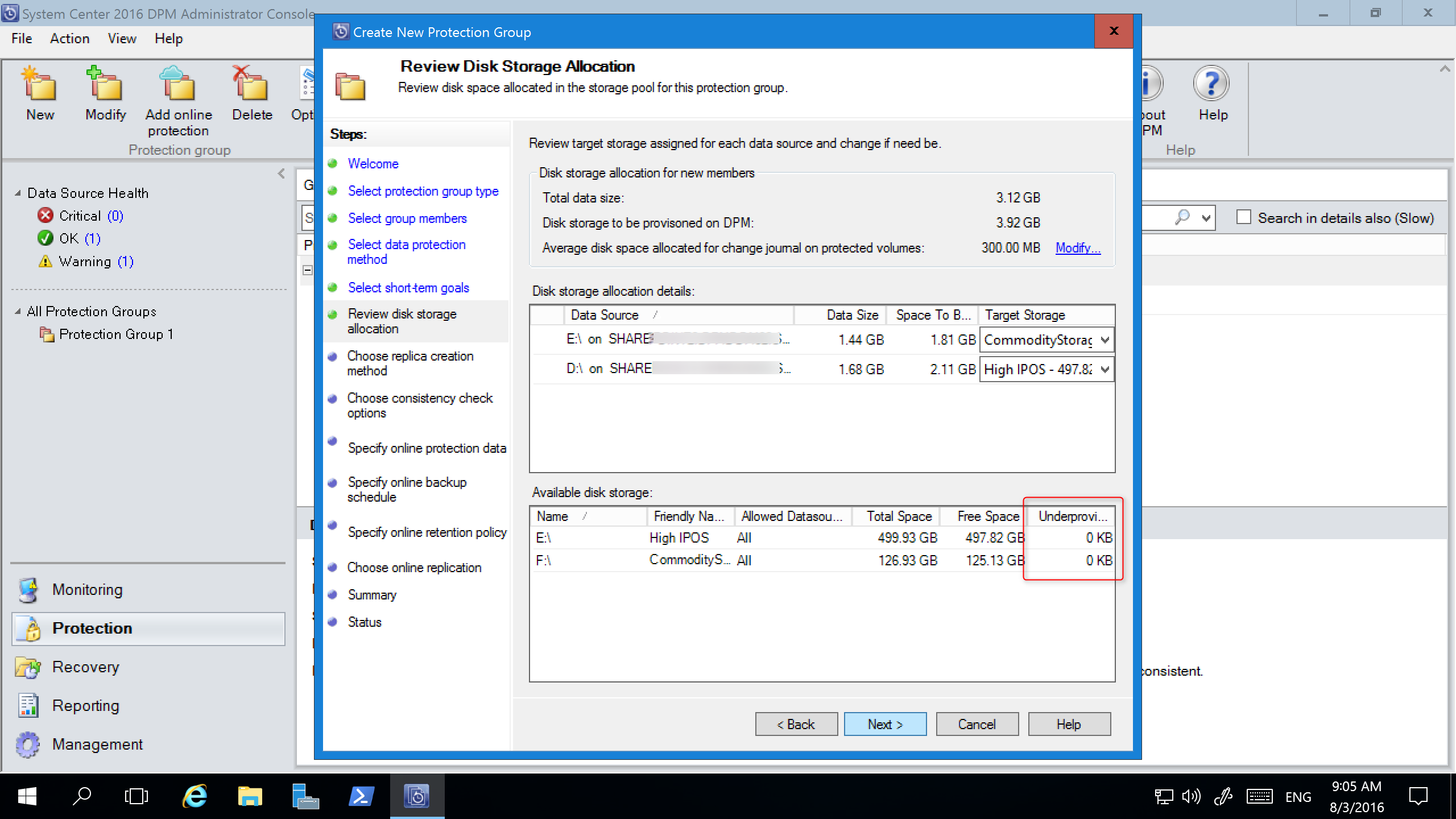Click the Windows taskbar DPM application icon
Image resolution: width=1456 pixels, height=819 pixels.
[x=417, y=796]
